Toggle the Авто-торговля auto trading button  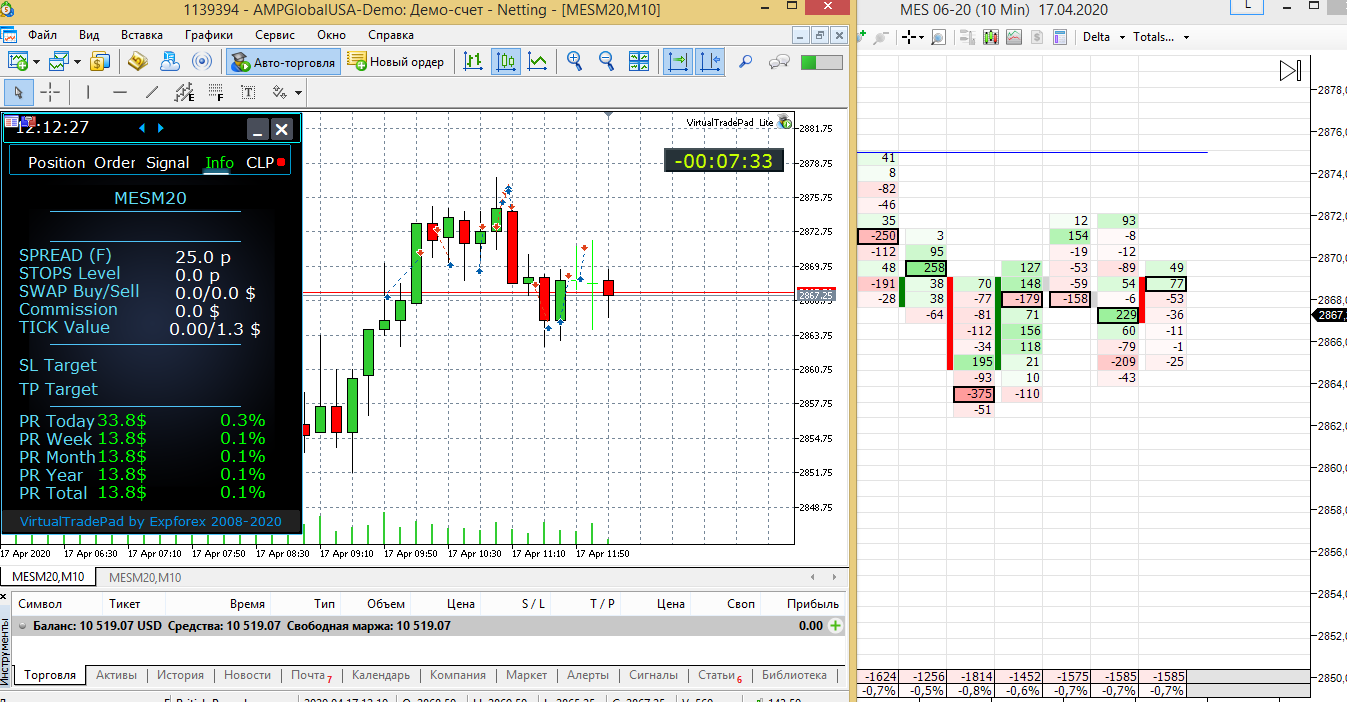click(284, 62)
